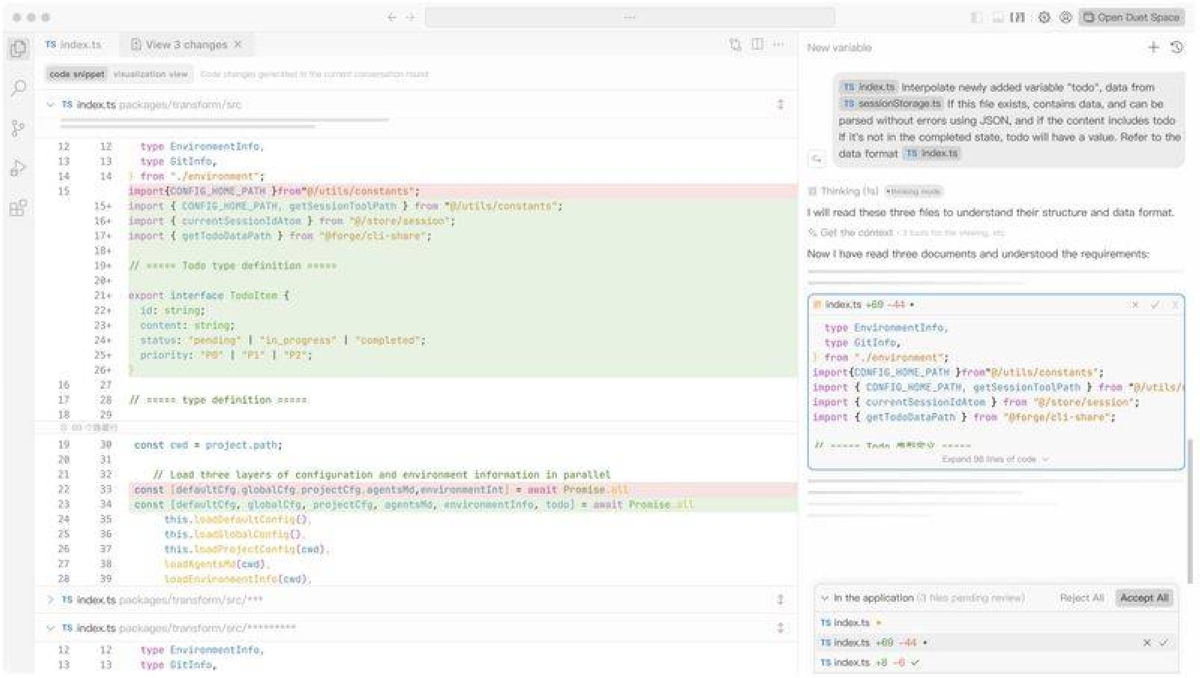Viewport: 1200px width, 678px height.
Task: Click the '// Load three layers of configuration' comment line
Action: pos(382,474)
